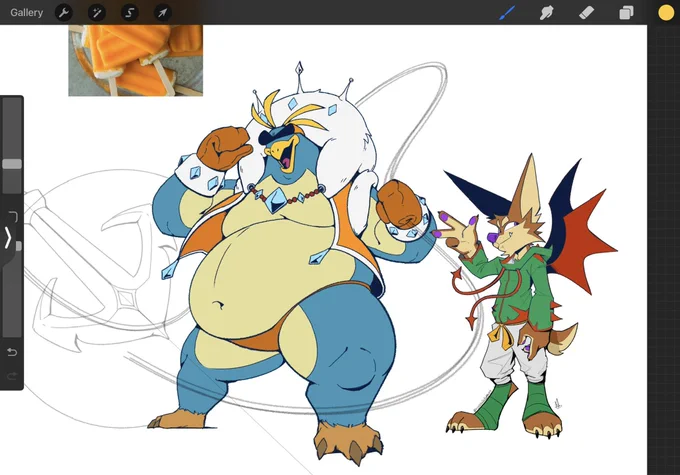Open the Layers panel
This screenshot has width=680, height=475.
(x=626, y=13)
